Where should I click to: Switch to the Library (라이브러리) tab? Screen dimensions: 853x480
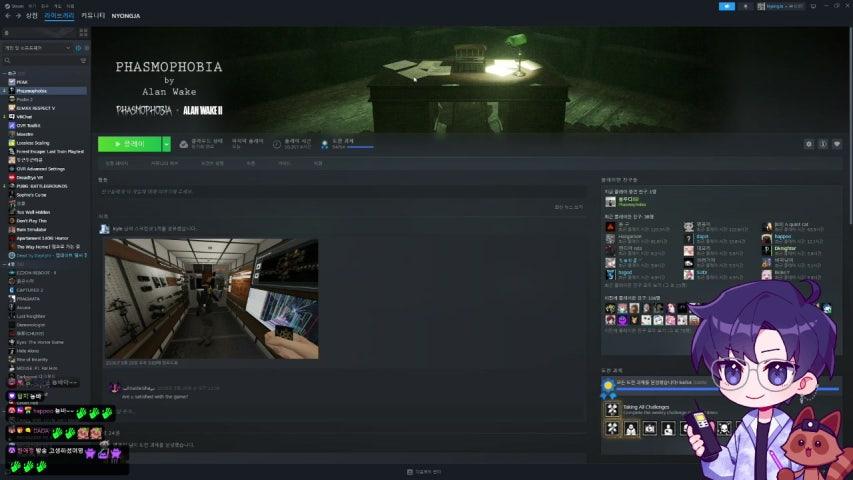click(x=59, y=16)
